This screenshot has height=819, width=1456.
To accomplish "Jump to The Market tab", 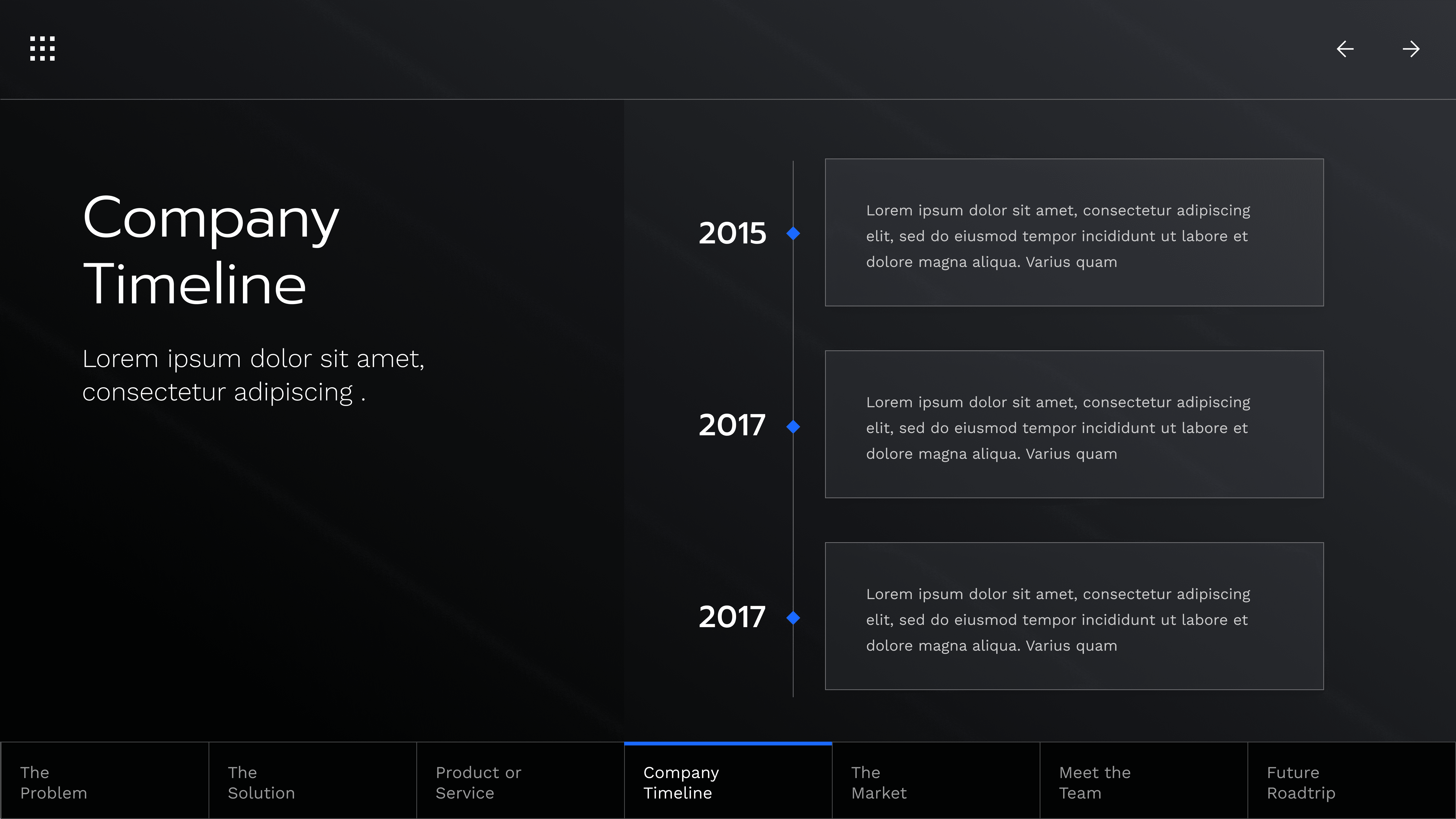I will (936, 781).
